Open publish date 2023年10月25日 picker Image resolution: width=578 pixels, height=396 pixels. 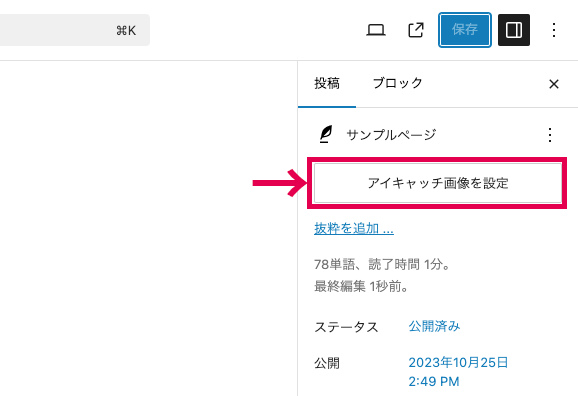[458, 372]
